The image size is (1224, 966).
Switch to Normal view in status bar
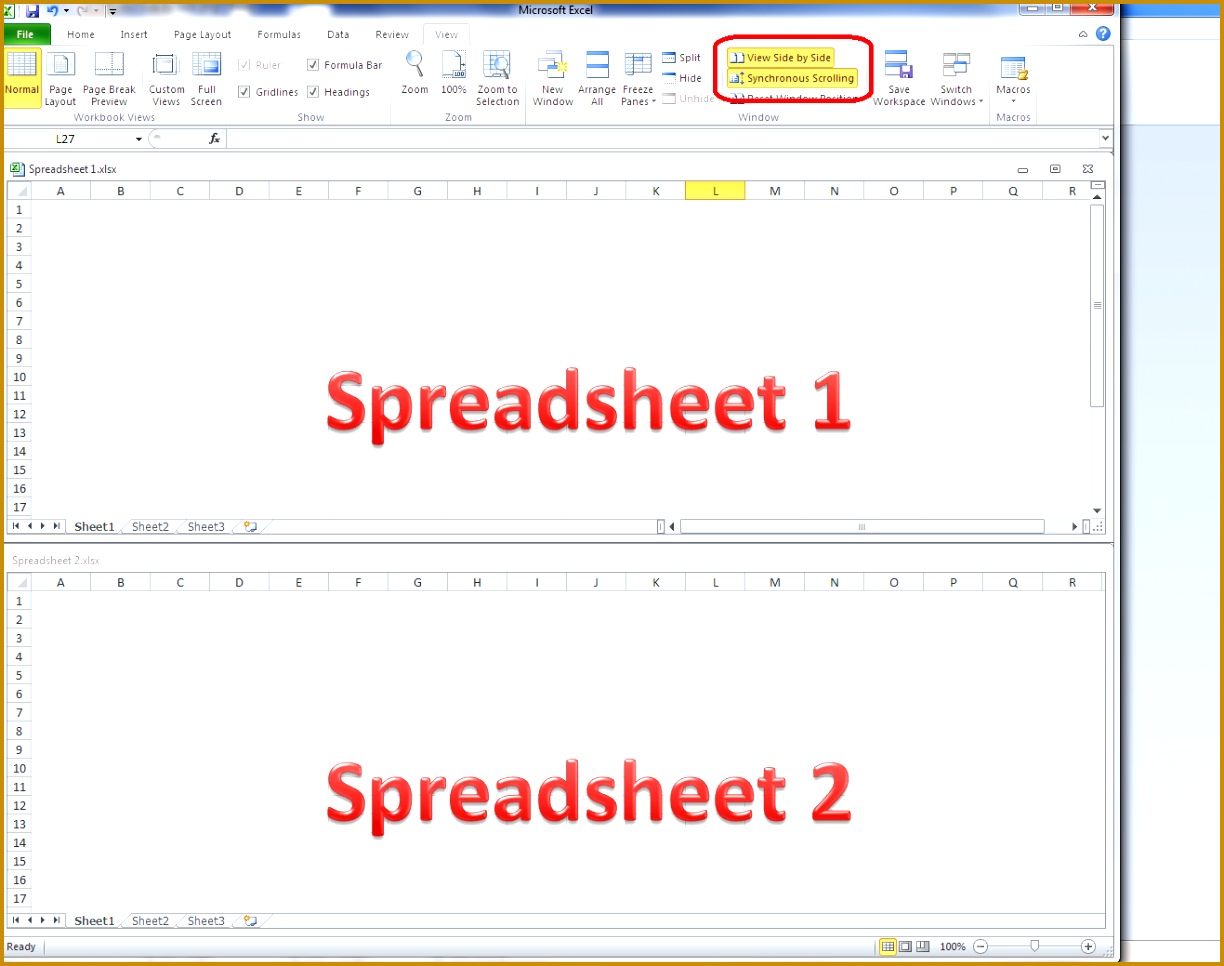887,946
